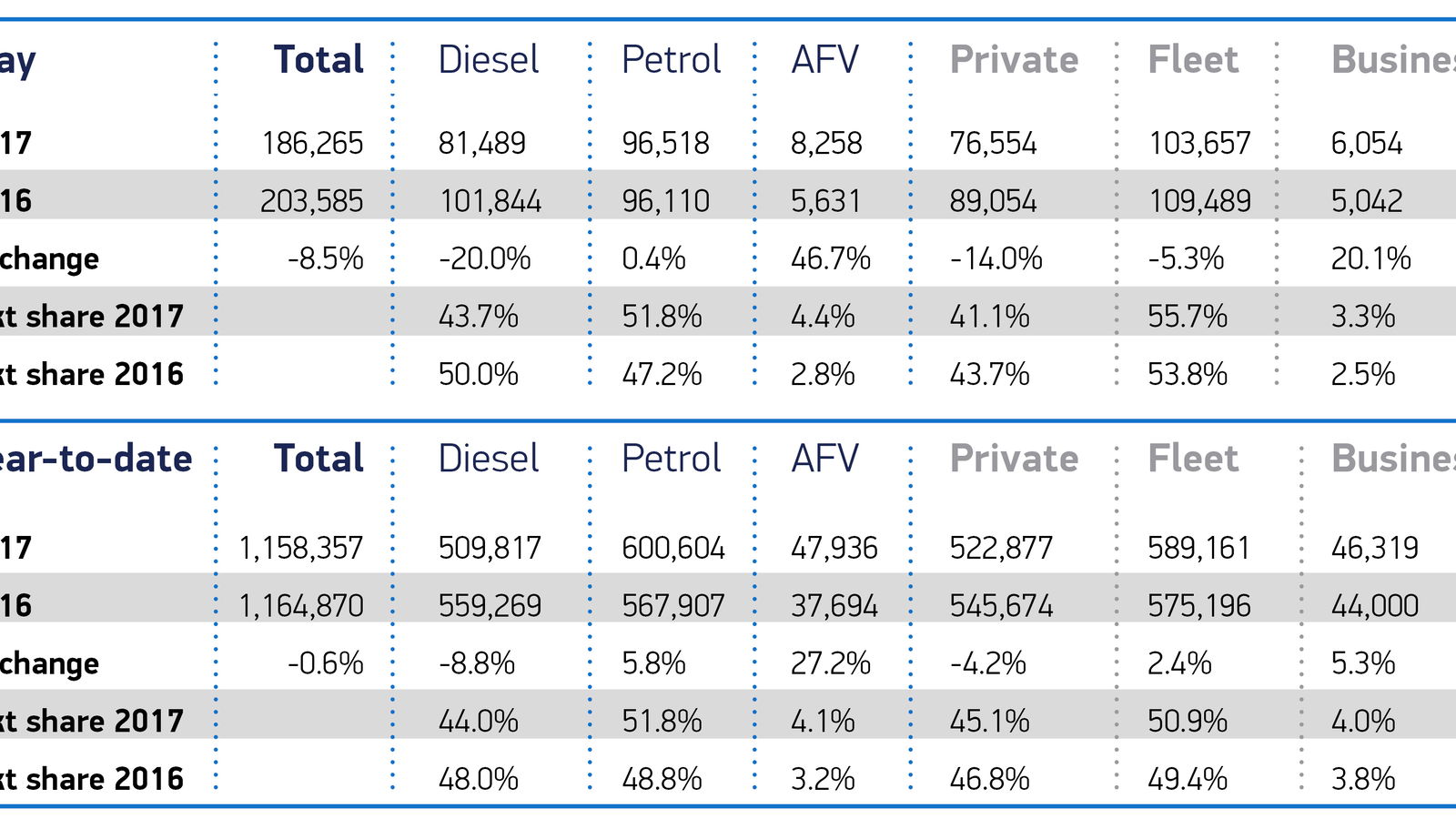Click the Fleet header above 103,657
The width and height of the screenshot is (1456, 819).
1192,60
